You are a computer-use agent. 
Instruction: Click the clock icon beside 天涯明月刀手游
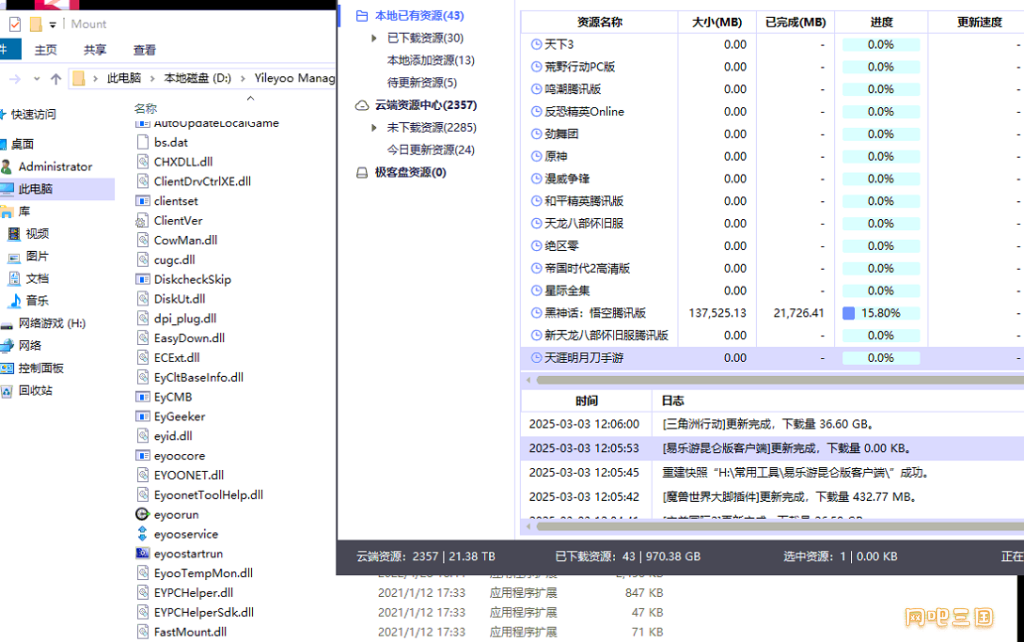(536, 358)
